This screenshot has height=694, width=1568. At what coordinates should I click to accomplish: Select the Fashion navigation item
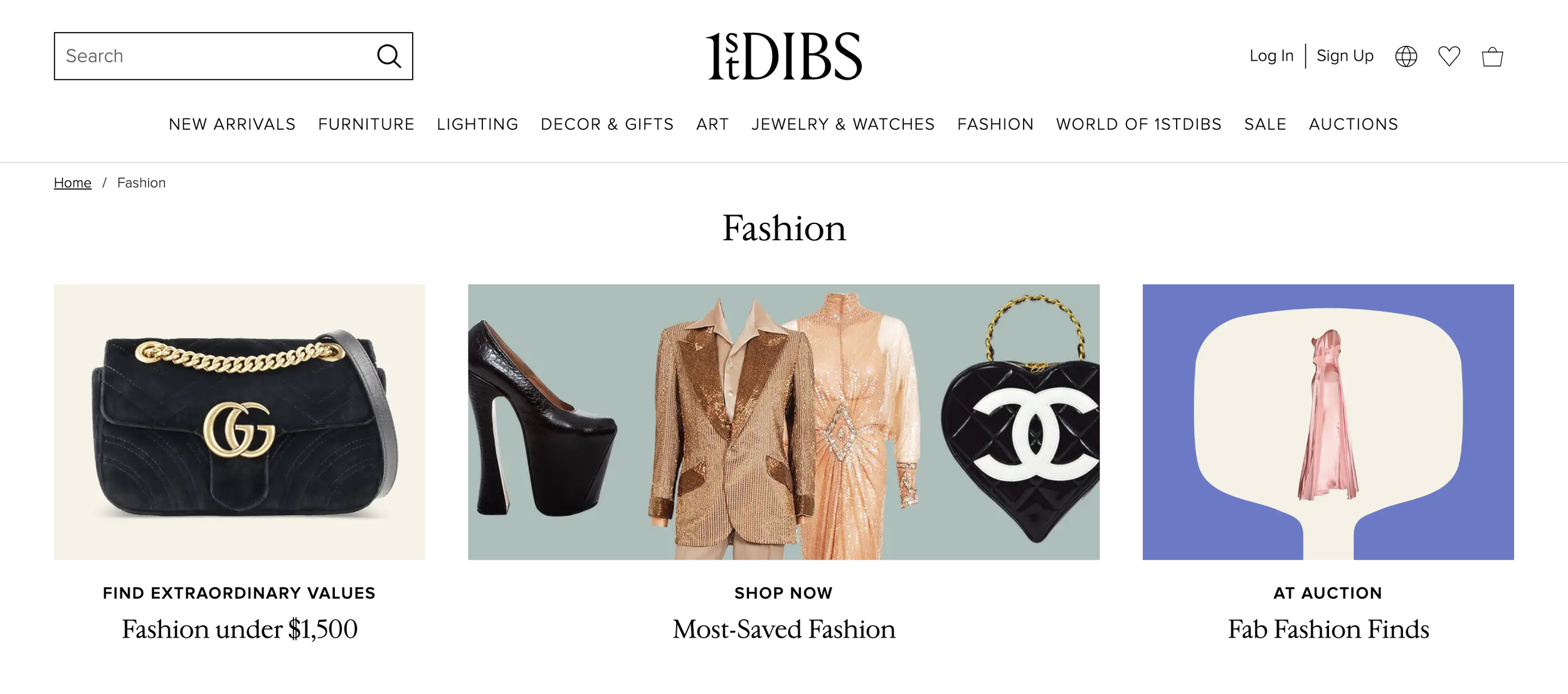(995, 124)
